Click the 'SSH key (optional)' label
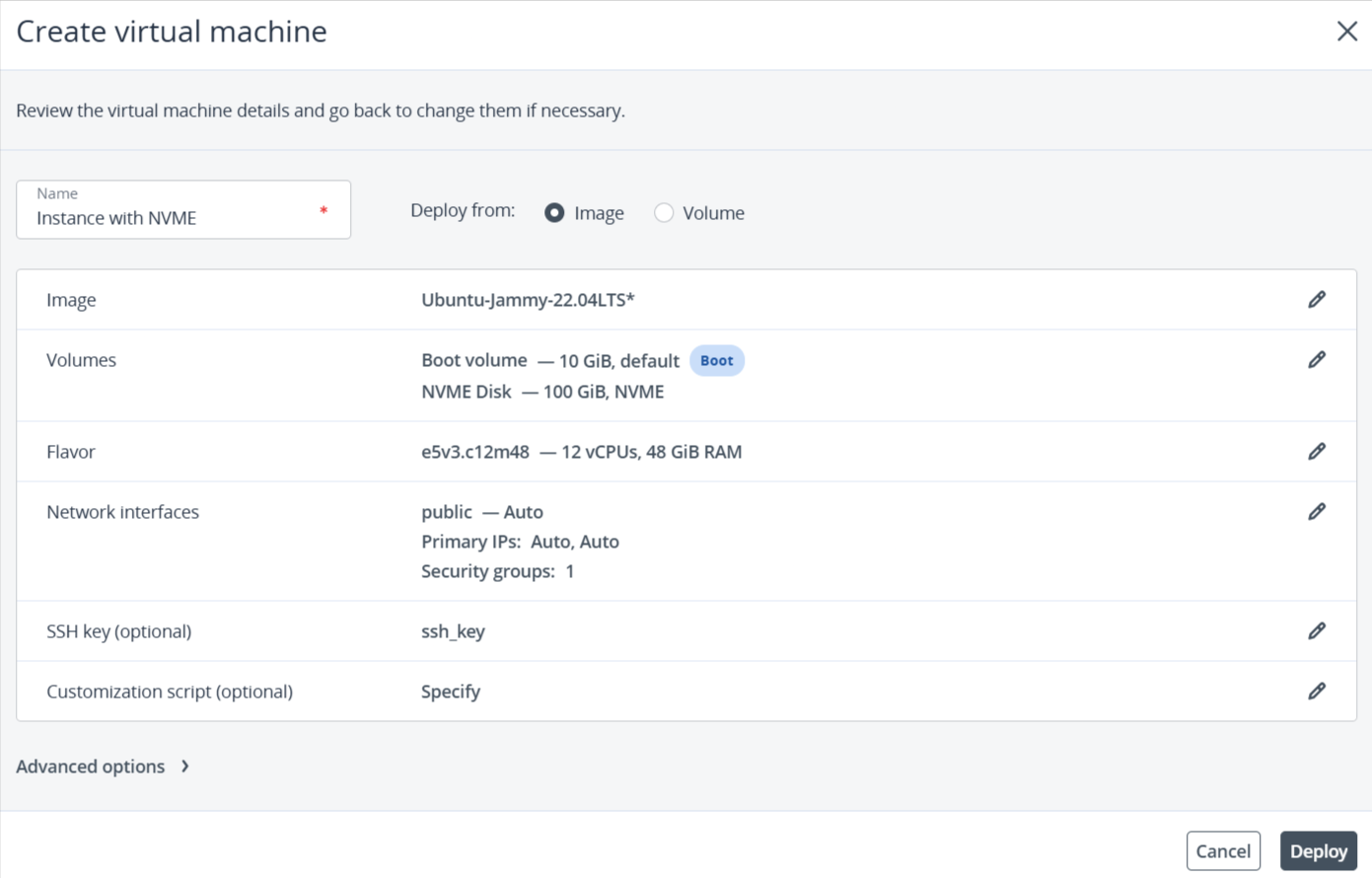This screenshot has width=1372, height=878. (118, 631)
